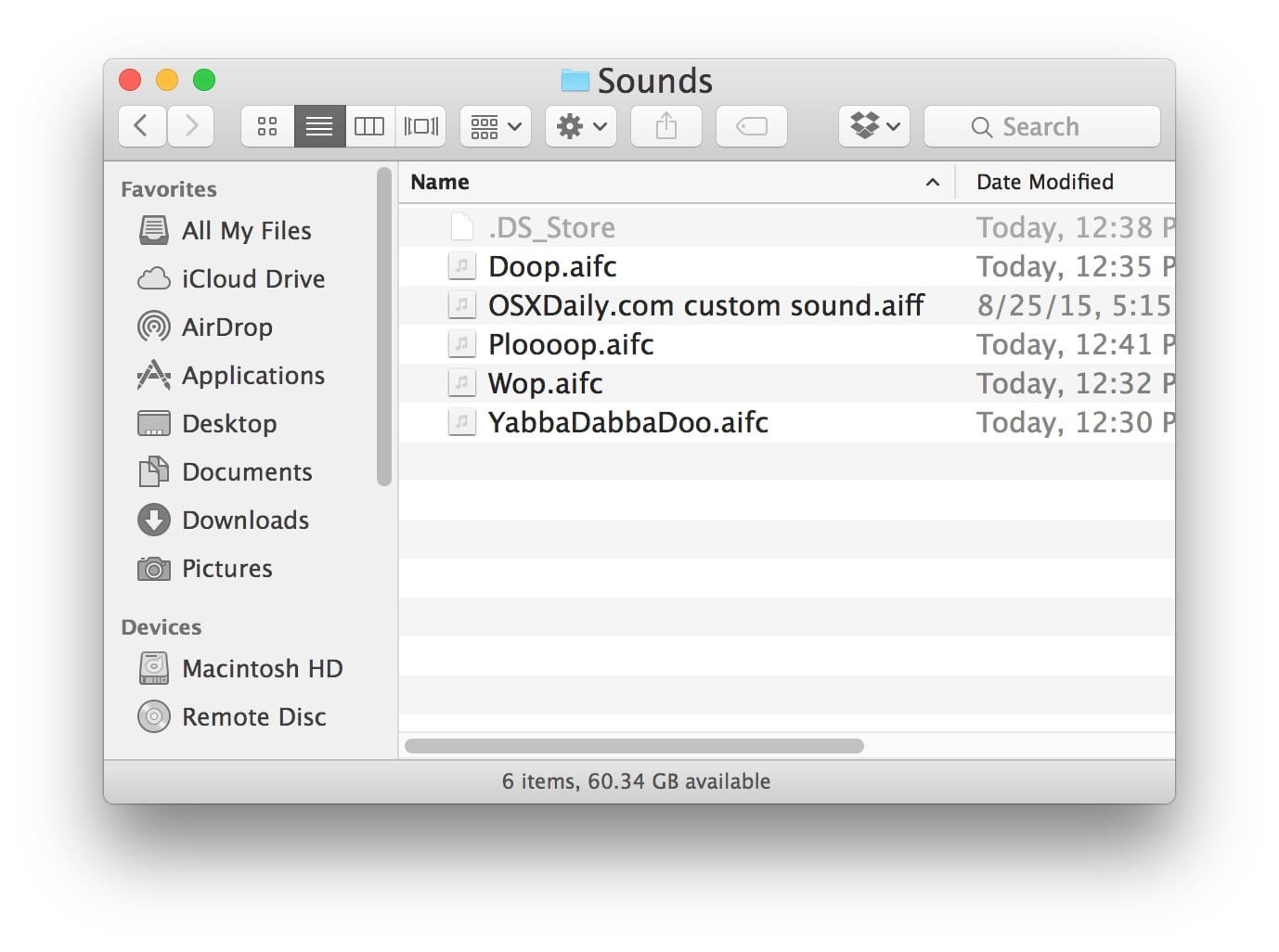Click the audio icon next to Wop.aifc
The width and height of the screenshot is (1279, 952).
(461, 383)
